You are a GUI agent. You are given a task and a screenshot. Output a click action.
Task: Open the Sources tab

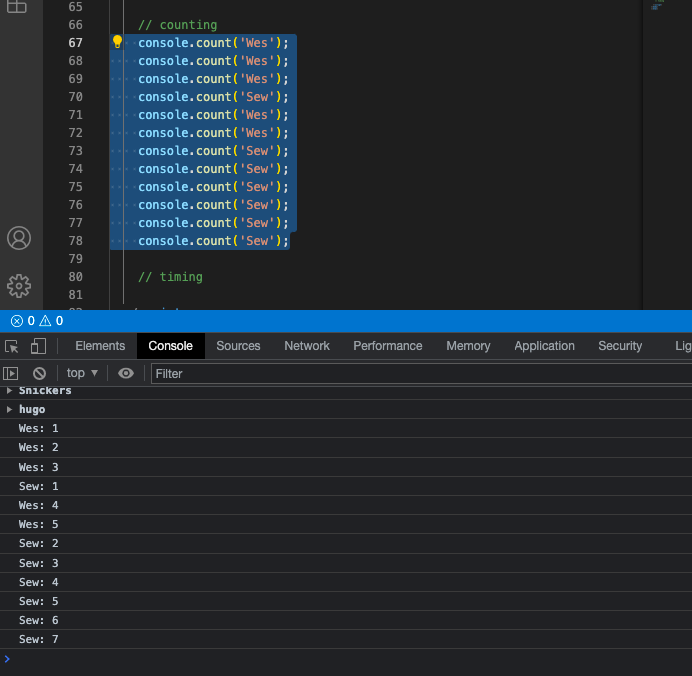(x=238, y=346)
